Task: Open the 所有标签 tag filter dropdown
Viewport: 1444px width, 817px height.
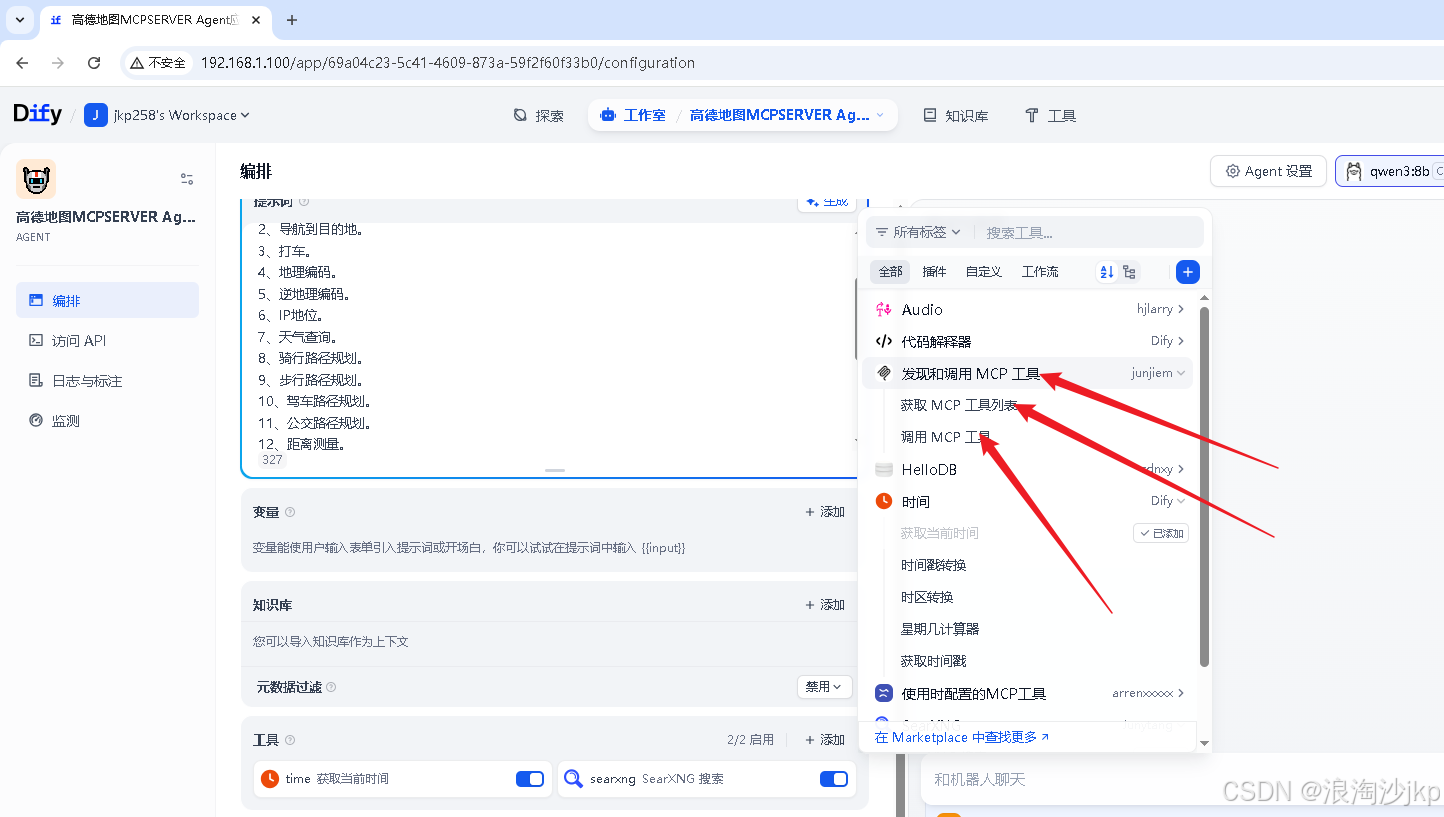Action: coord(918,232)
